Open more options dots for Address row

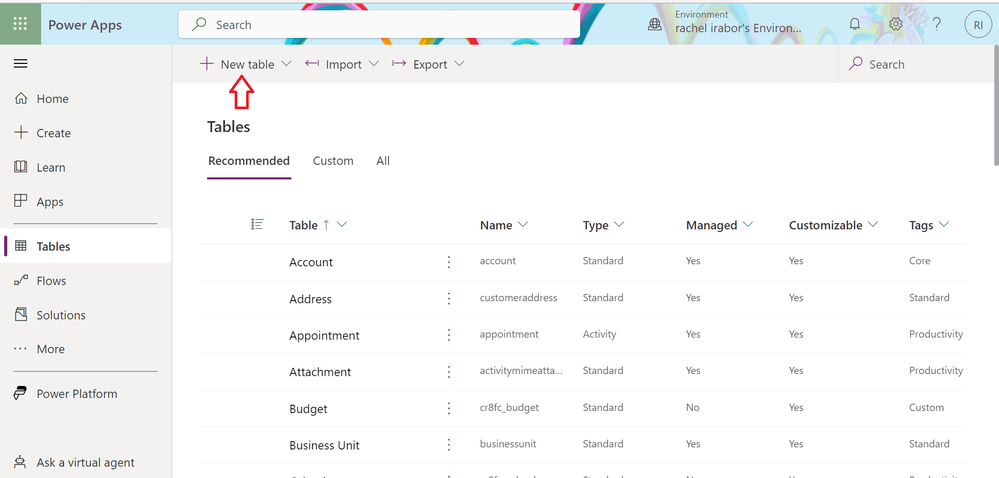point(449,298)
